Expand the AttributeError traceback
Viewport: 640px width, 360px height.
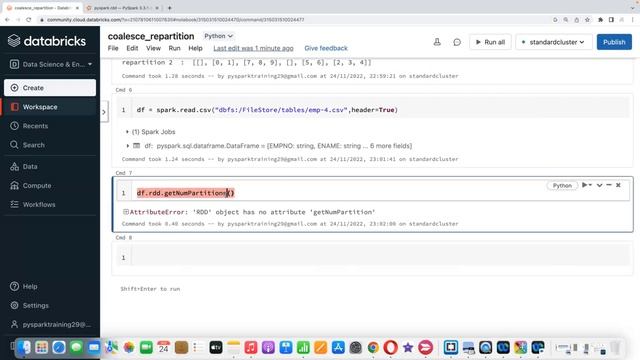[x=126, y=212]
